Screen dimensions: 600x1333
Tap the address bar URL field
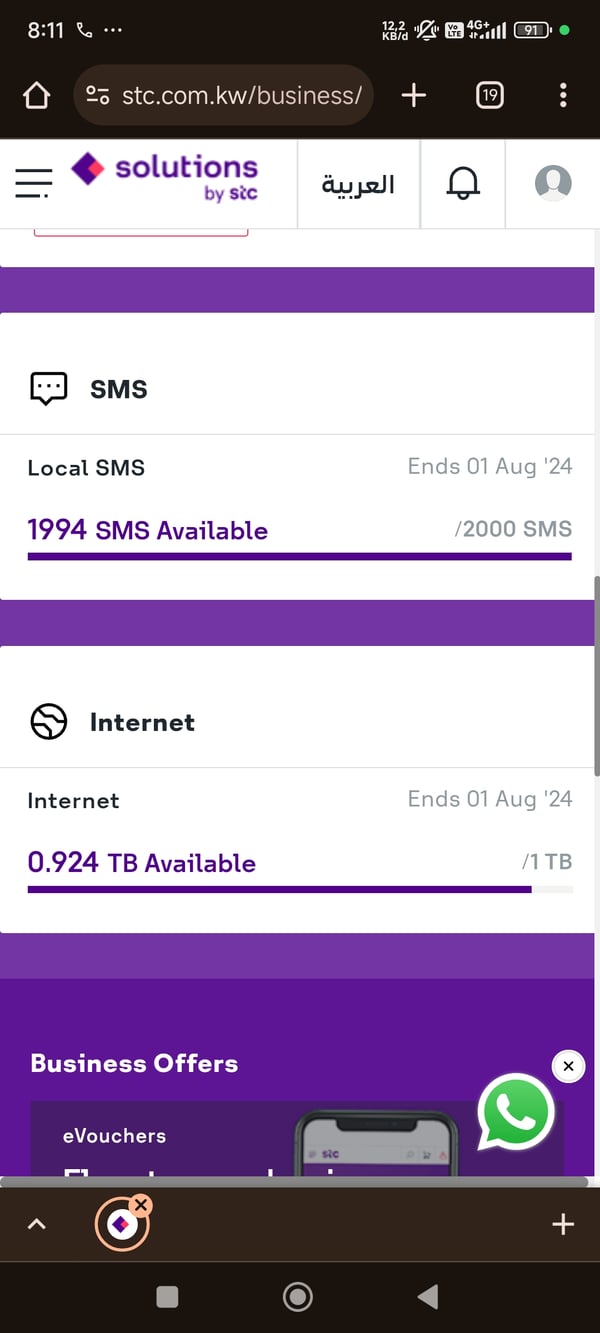click(240, 95)
